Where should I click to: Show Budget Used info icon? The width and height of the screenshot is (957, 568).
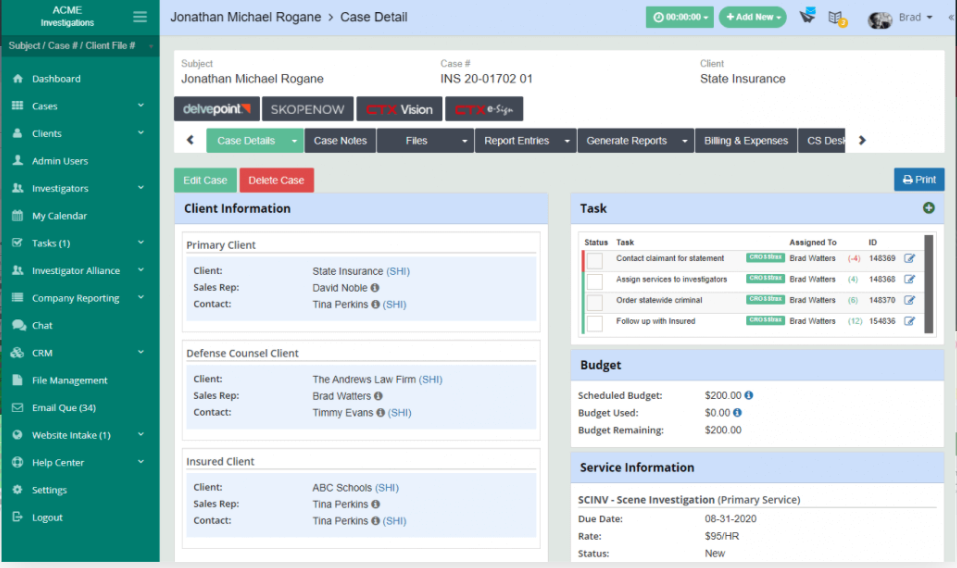(737, 412)
